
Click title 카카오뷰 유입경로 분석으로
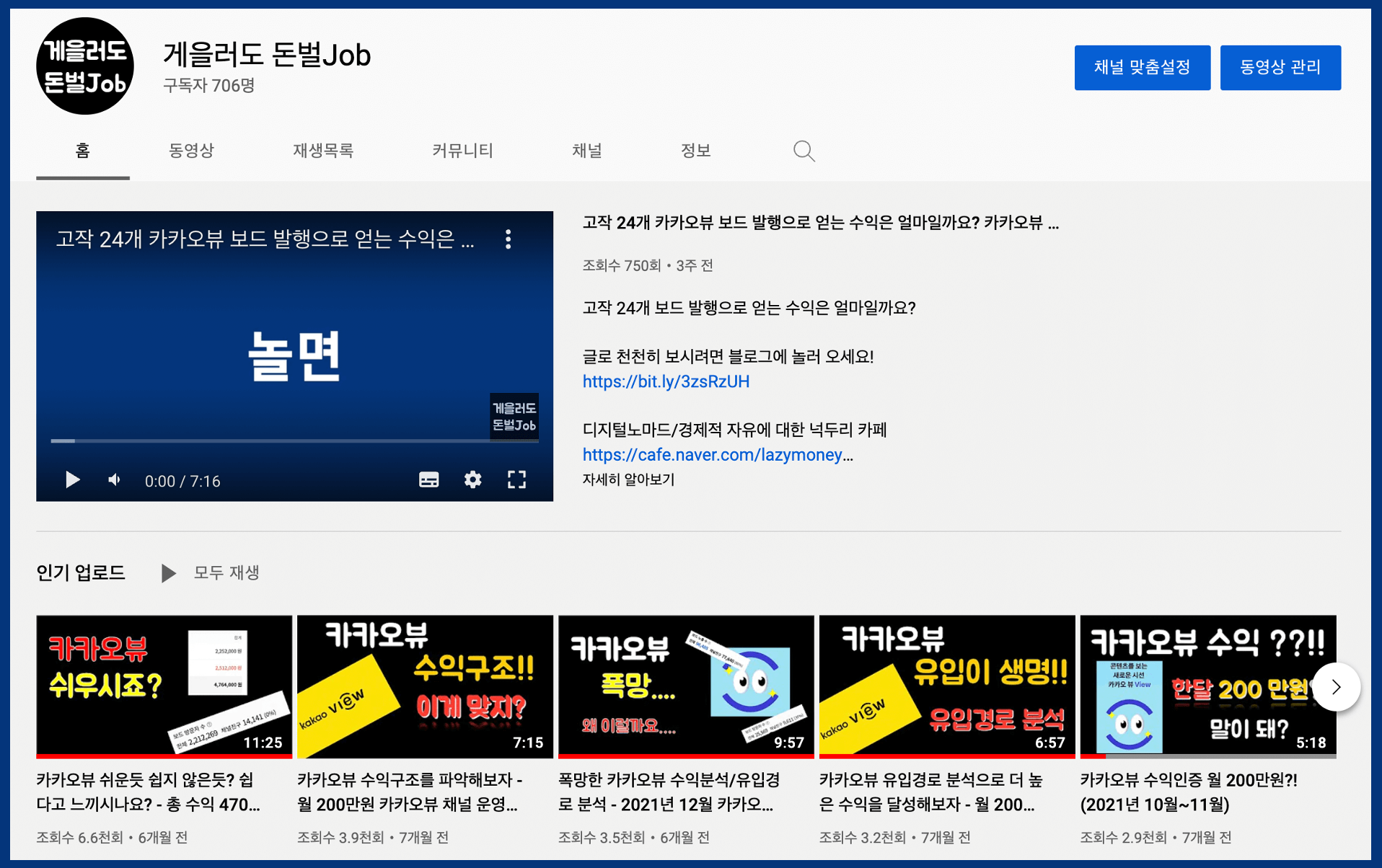931,792
